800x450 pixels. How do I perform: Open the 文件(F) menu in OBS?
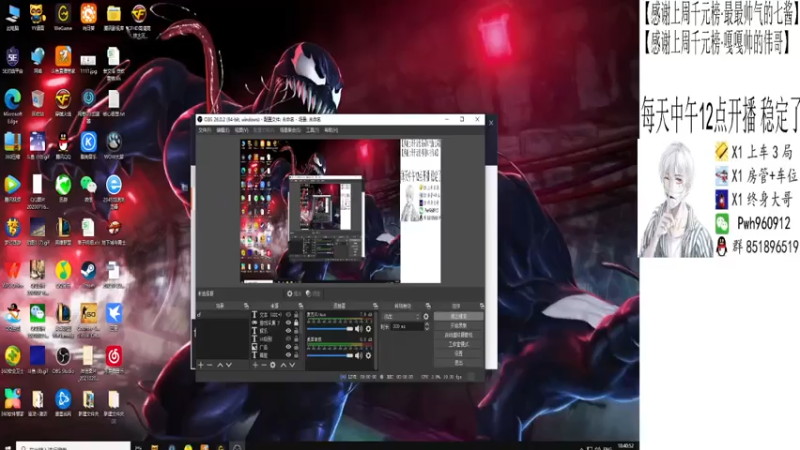(x=205, y=130)
